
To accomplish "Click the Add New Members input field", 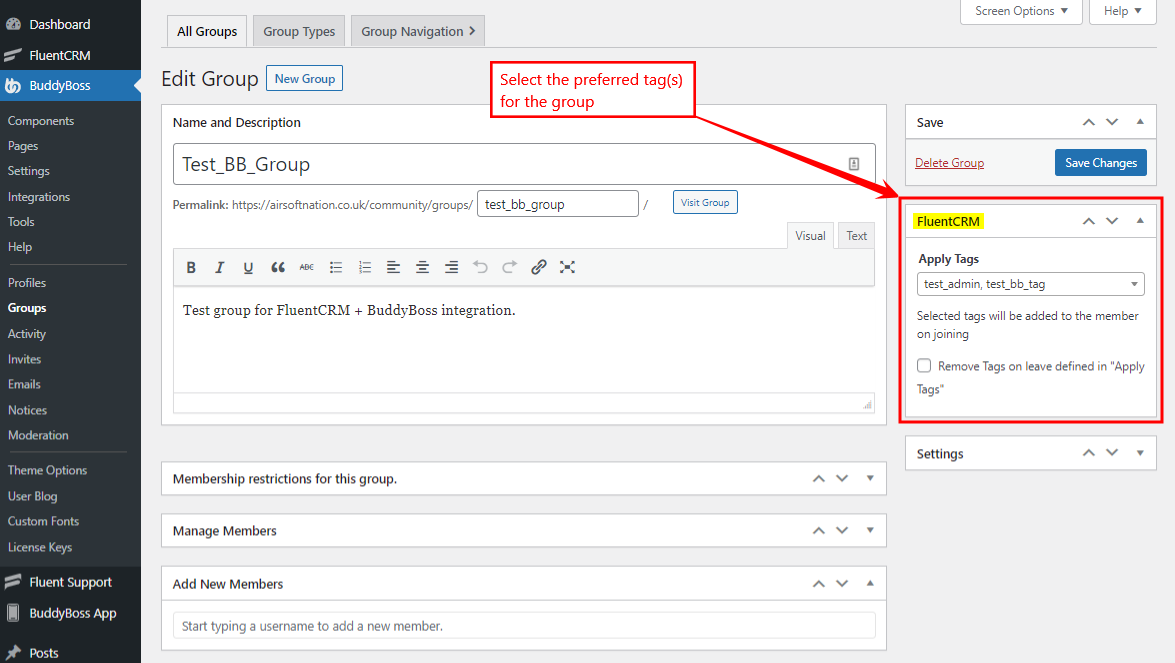I will click(523, 625).
